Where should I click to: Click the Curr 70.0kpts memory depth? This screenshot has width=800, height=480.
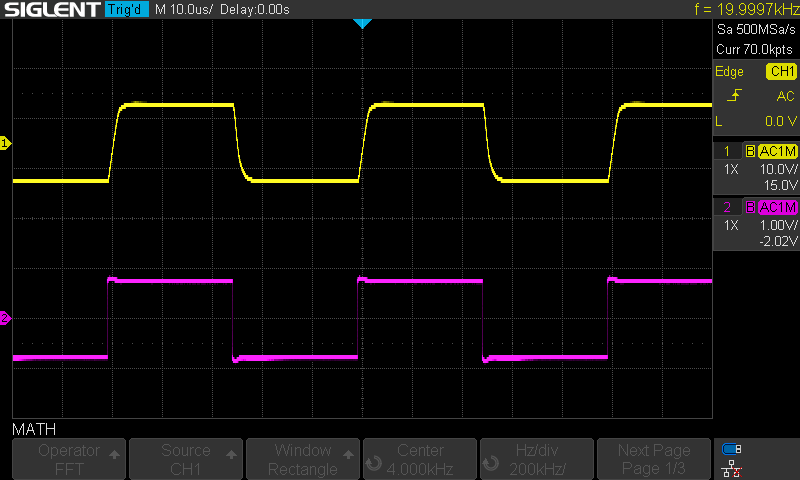tap(754, 49)
